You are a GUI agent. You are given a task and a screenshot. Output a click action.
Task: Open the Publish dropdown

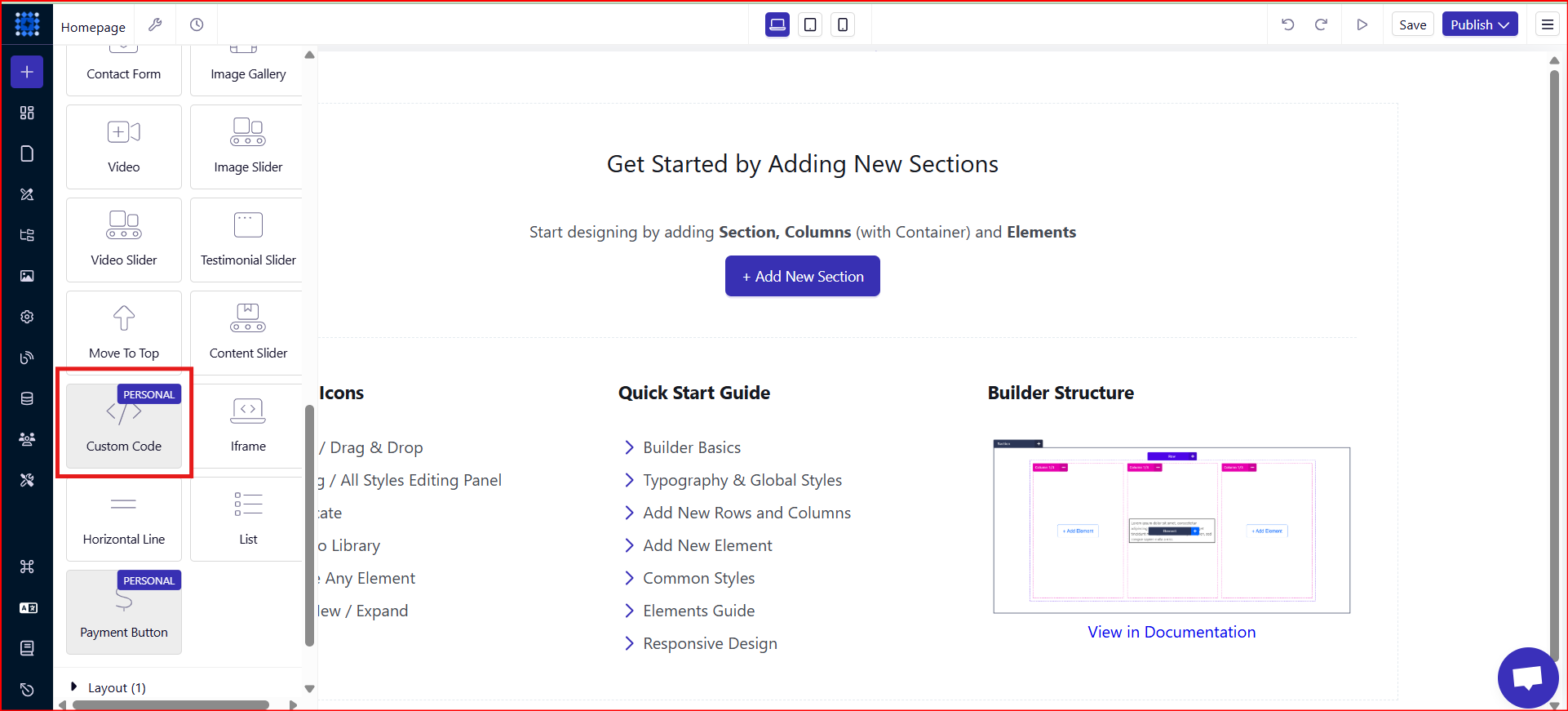tap(1480, 24)
